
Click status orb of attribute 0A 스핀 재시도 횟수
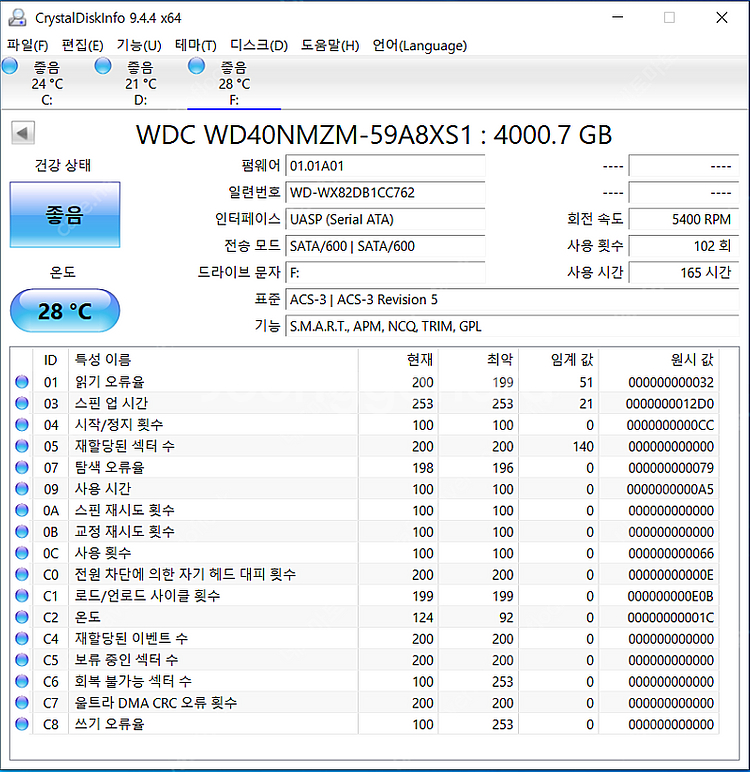22,510
